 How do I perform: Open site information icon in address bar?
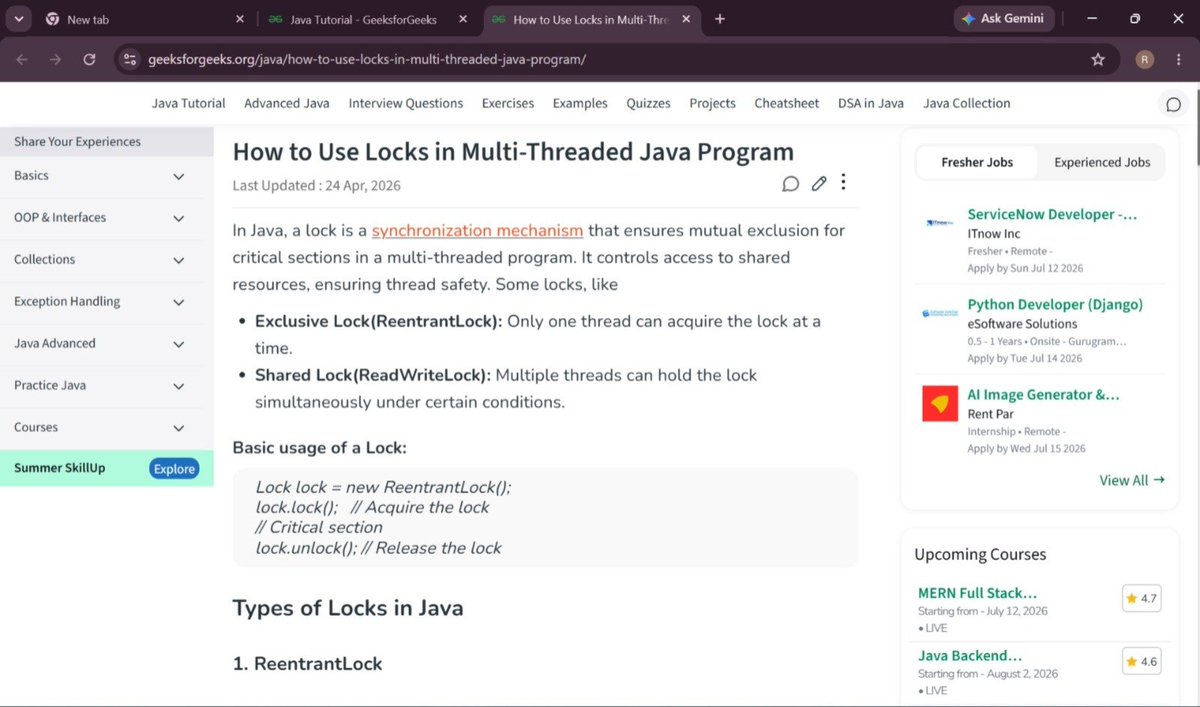pyautogui.click(x=129, y=60)
